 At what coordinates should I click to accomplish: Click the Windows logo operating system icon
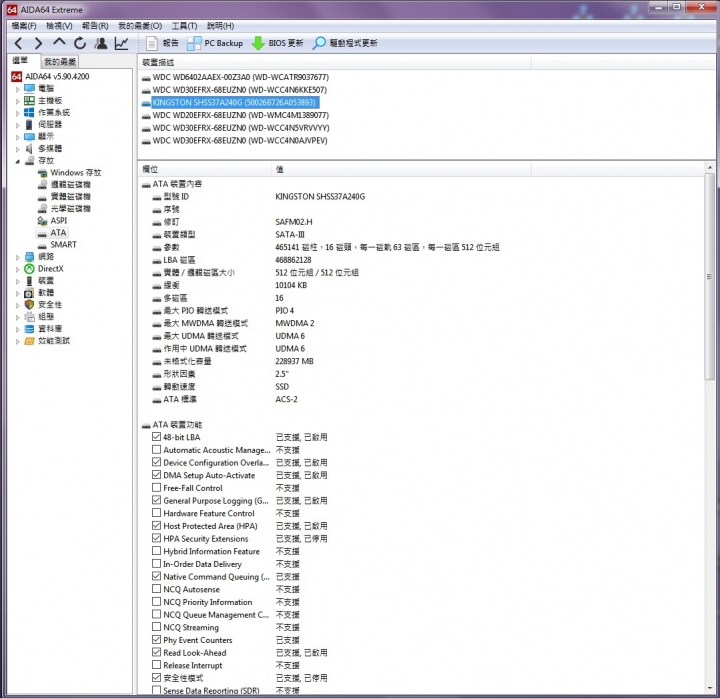29,113
